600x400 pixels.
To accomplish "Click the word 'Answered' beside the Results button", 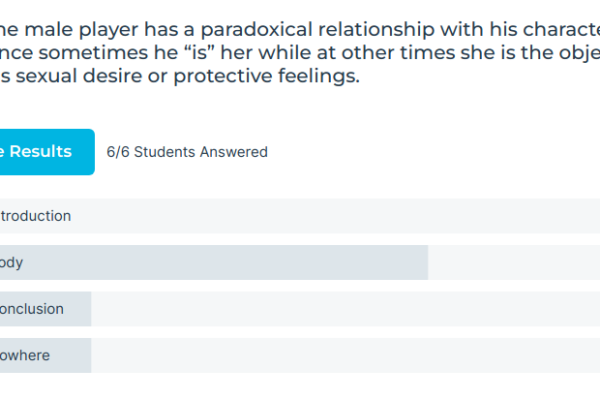I will click(234, 152).
